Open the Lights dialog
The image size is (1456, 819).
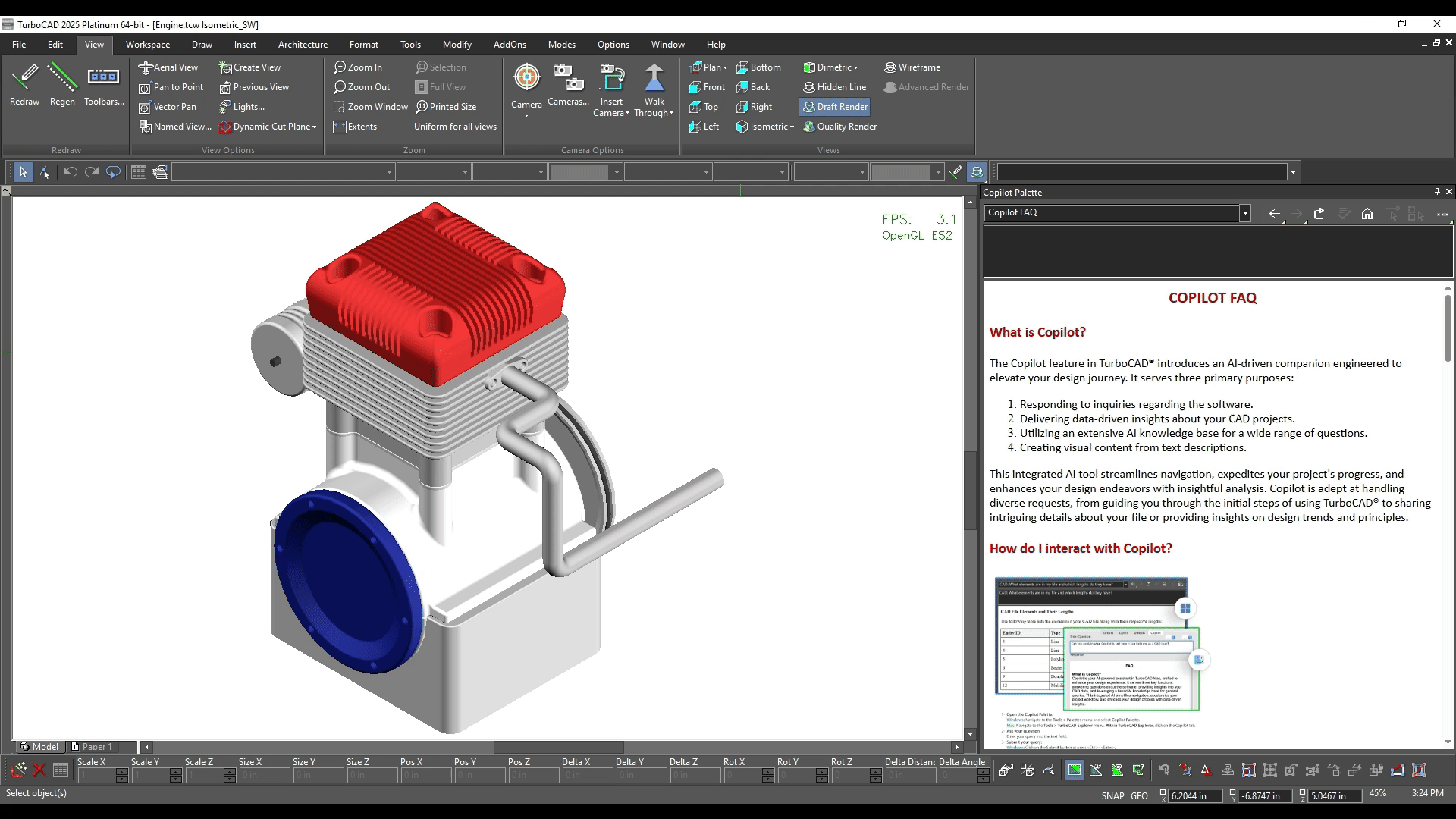pyautogui.click(x=242, y=107)
